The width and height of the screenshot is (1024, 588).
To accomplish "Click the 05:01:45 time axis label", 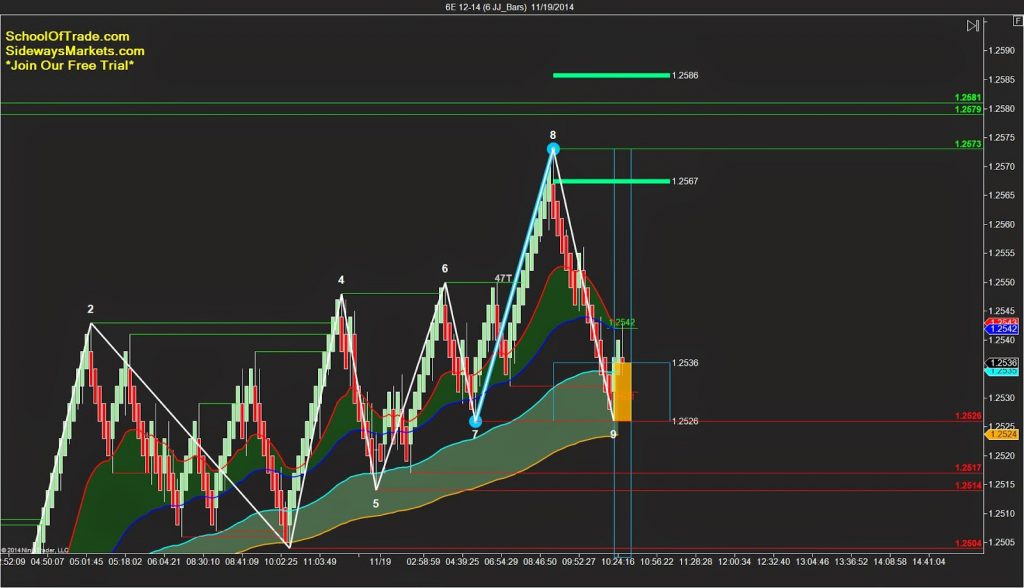I will tap(86, 561).
